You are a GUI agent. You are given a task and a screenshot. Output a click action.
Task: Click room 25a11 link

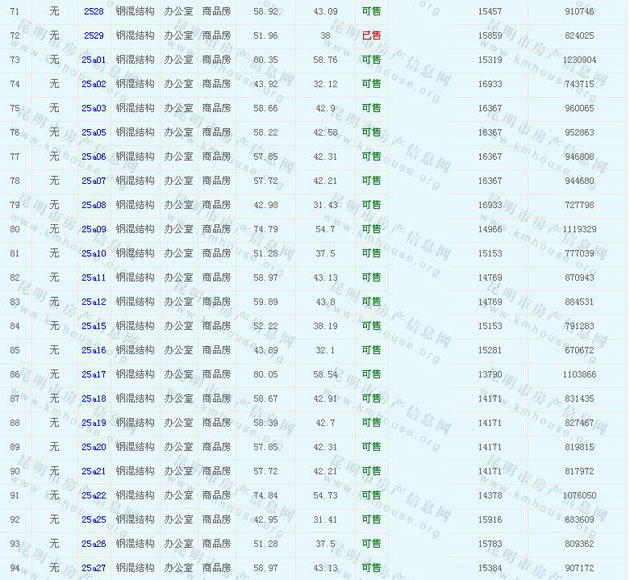click(94, 277)
